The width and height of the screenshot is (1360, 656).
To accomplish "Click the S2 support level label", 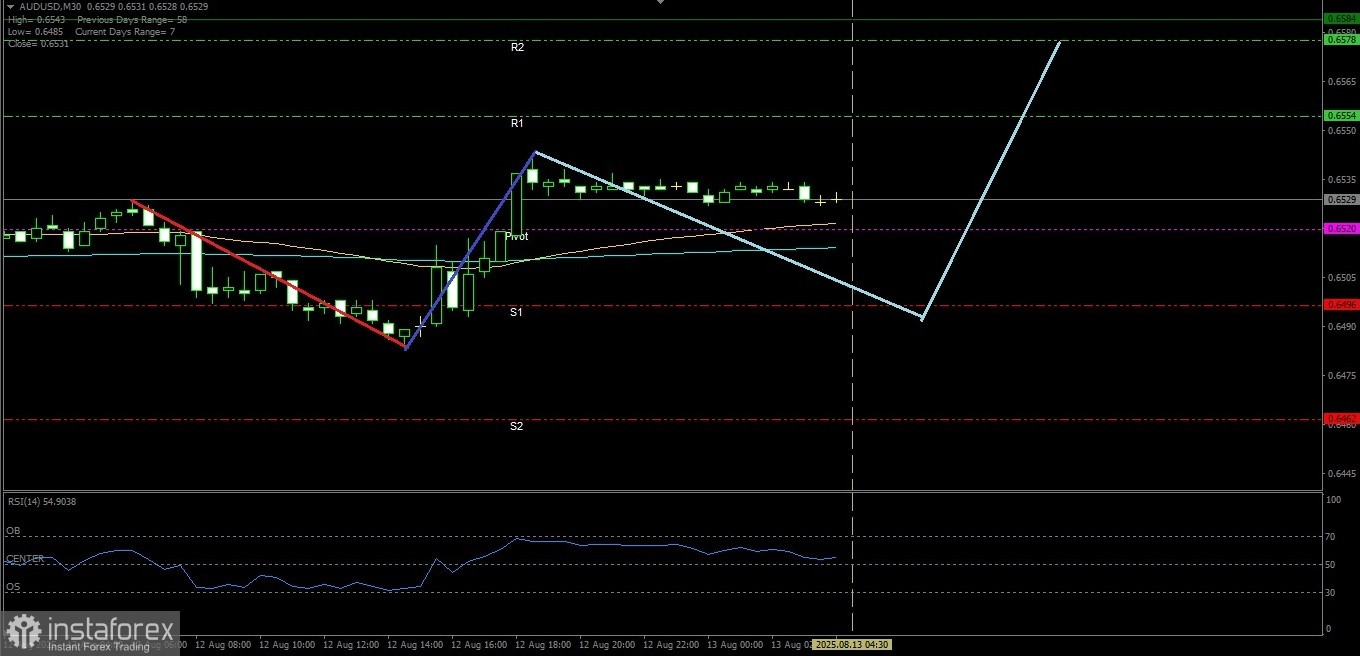I will click(516, 426).
